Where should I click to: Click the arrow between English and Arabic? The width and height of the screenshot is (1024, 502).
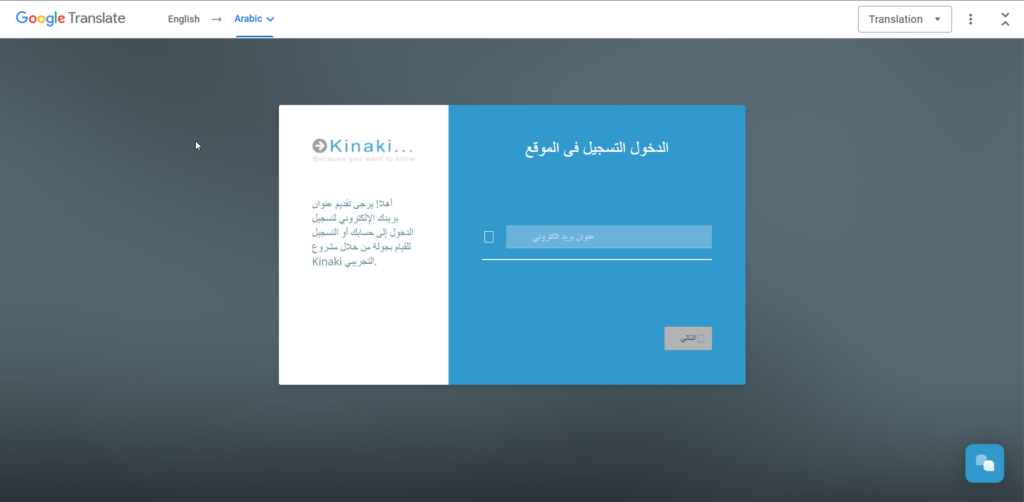click(217, 20)
